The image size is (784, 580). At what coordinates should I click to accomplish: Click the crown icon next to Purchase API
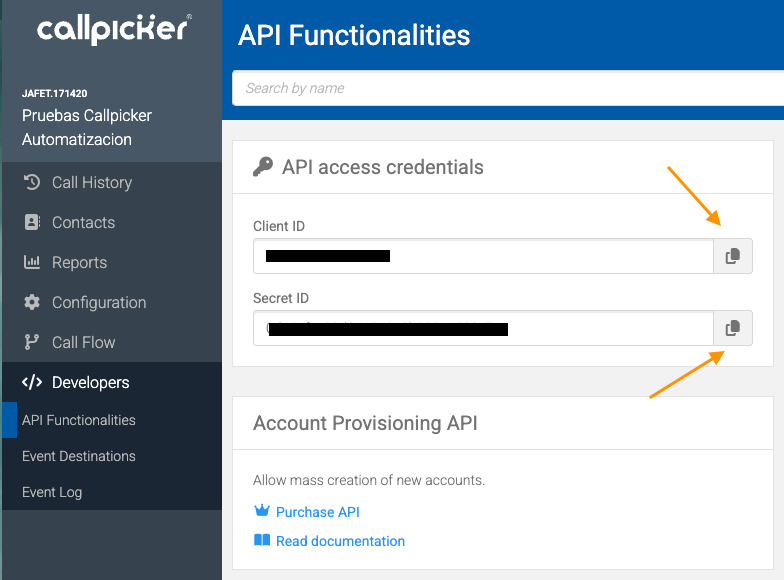pos(262,510)
